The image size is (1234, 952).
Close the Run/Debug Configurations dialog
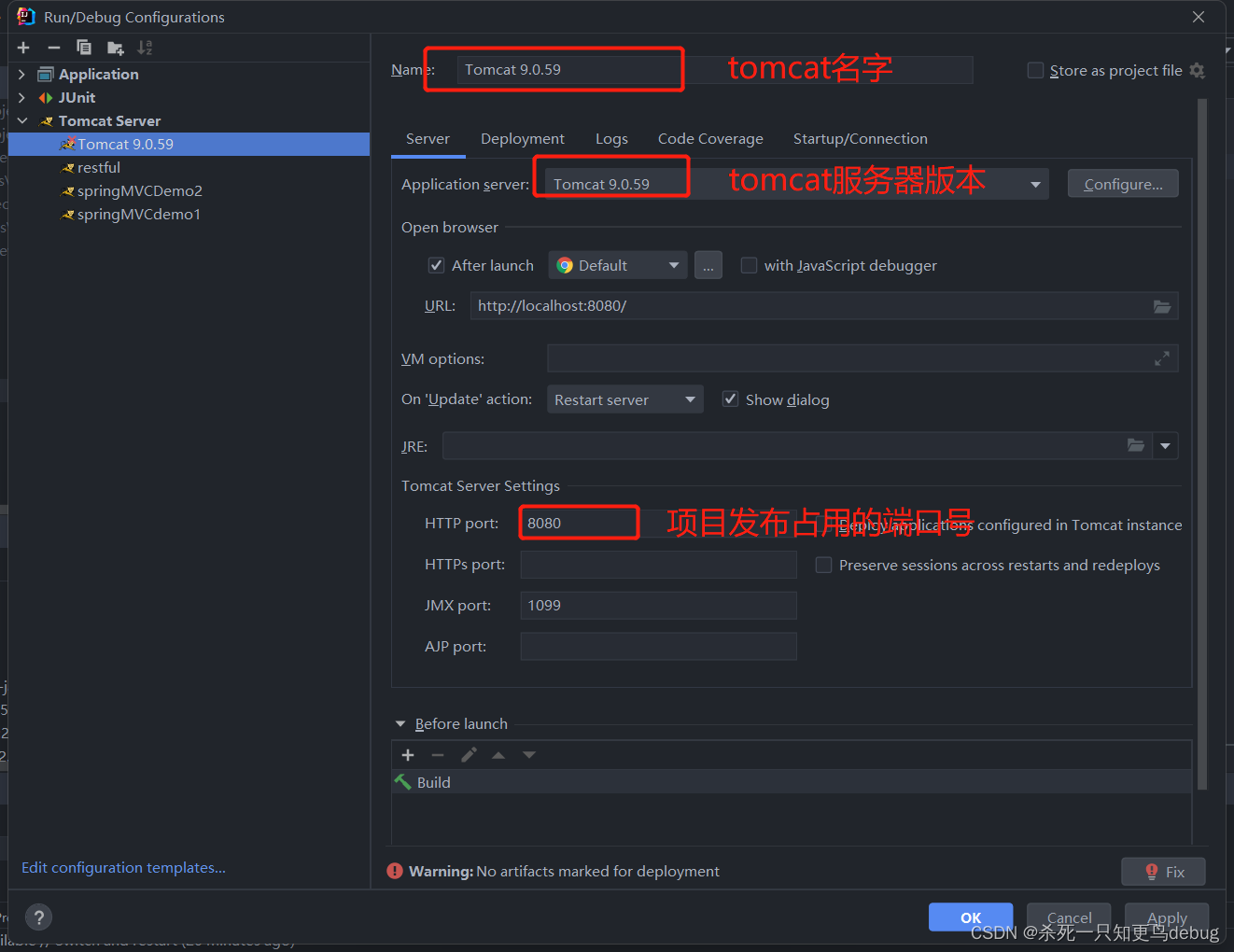1199,17
